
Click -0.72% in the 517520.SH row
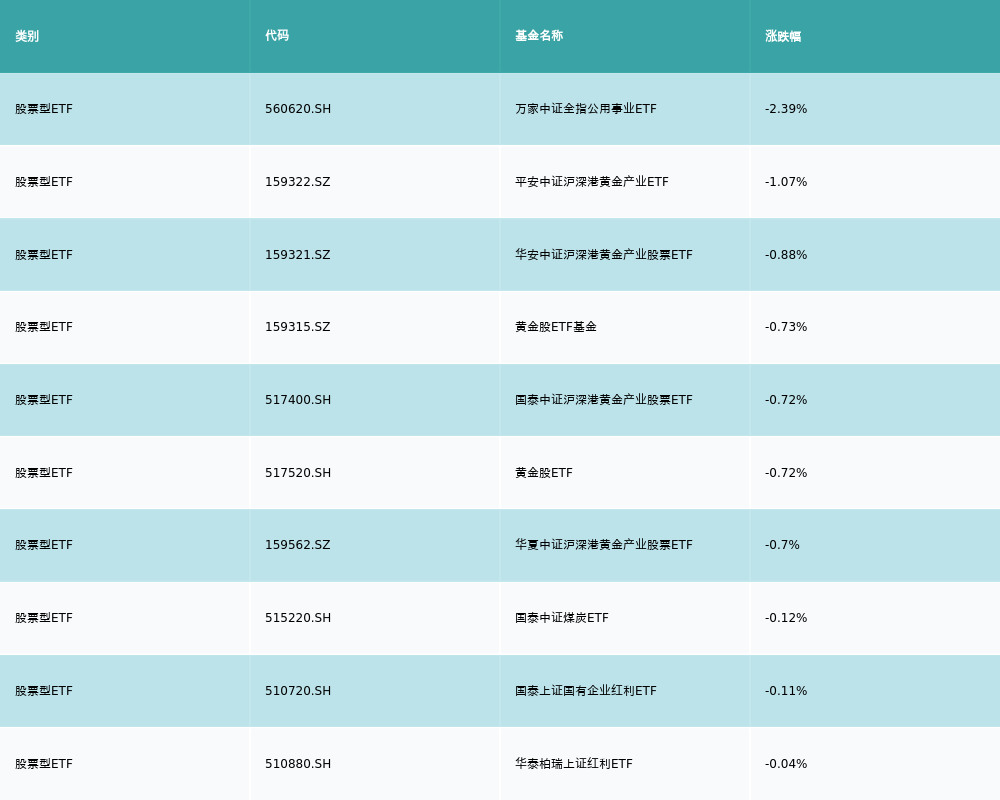pyautogui.click(x=786, y=473)
